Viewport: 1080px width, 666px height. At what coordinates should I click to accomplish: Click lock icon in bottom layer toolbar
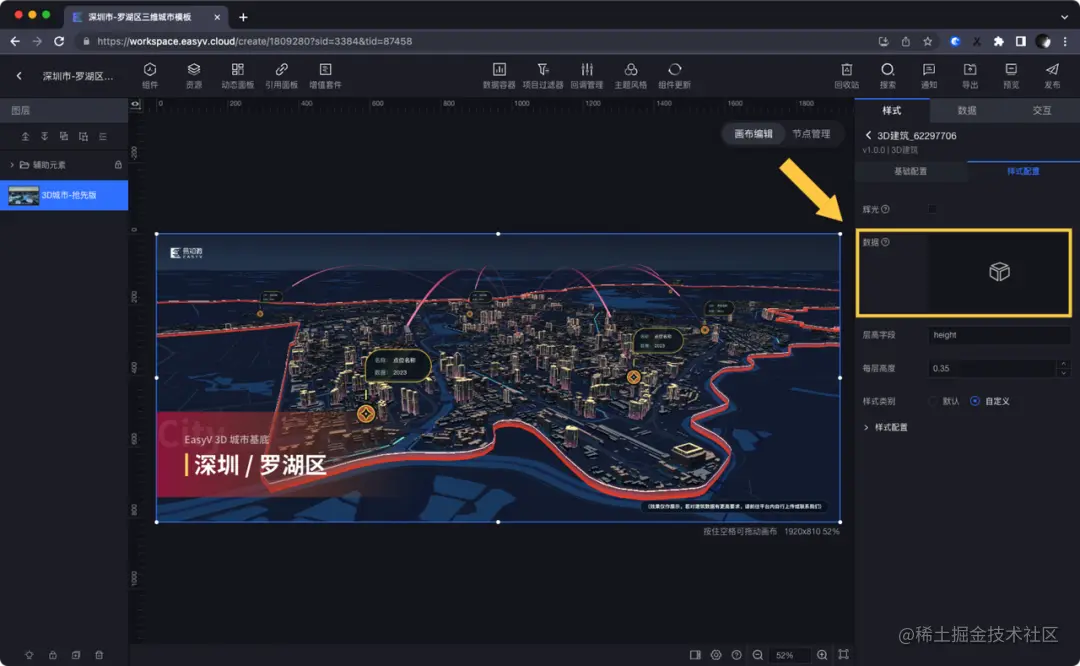point(52,655)
